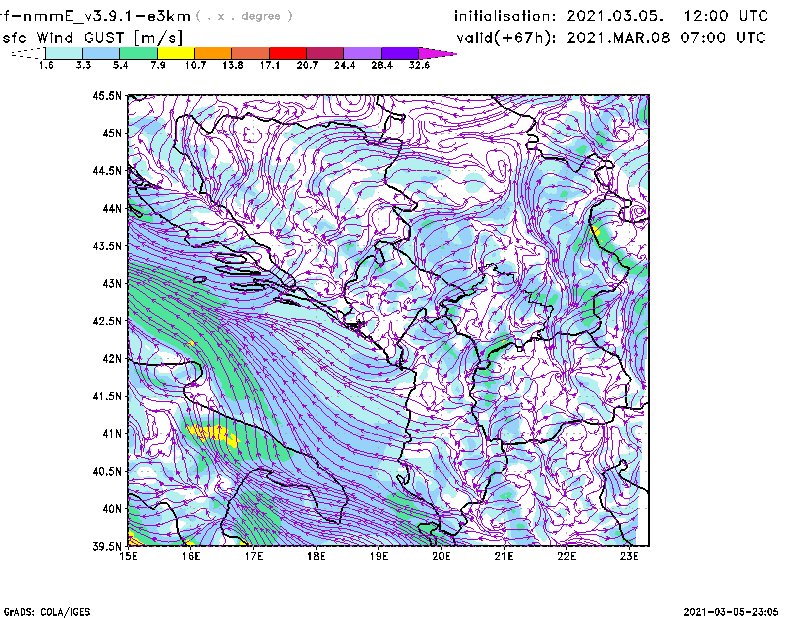Click the dashed white legend tip below 1.6
800x618 pixels.
point(29,53)
